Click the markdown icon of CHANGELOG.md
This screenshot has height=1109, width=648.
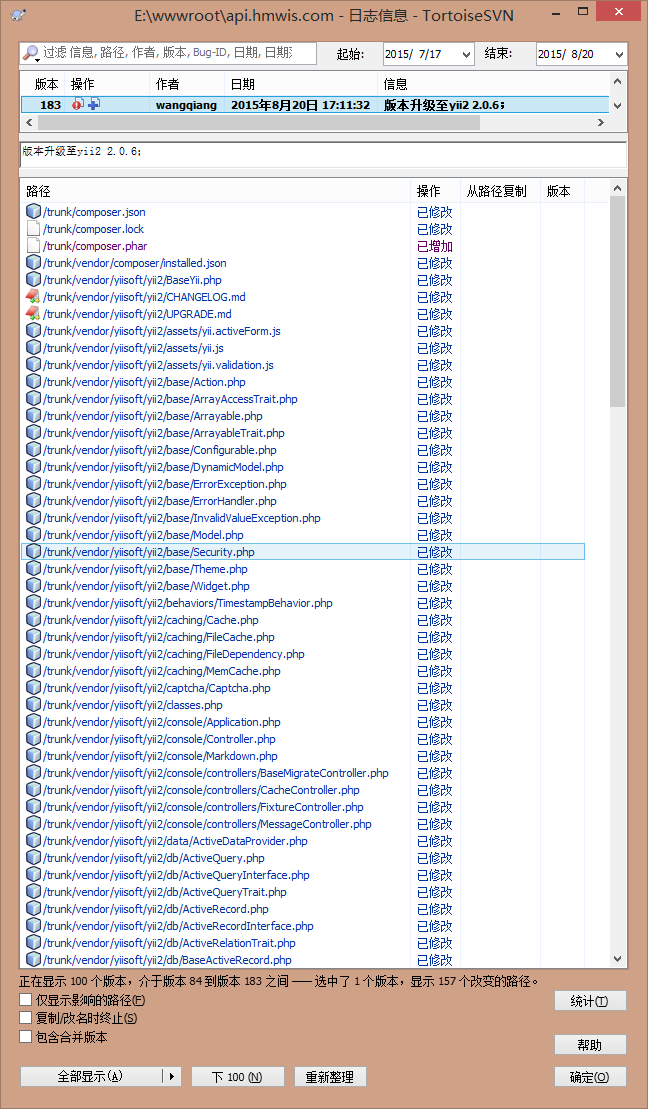pyautogui.click(x=33, y=297)
